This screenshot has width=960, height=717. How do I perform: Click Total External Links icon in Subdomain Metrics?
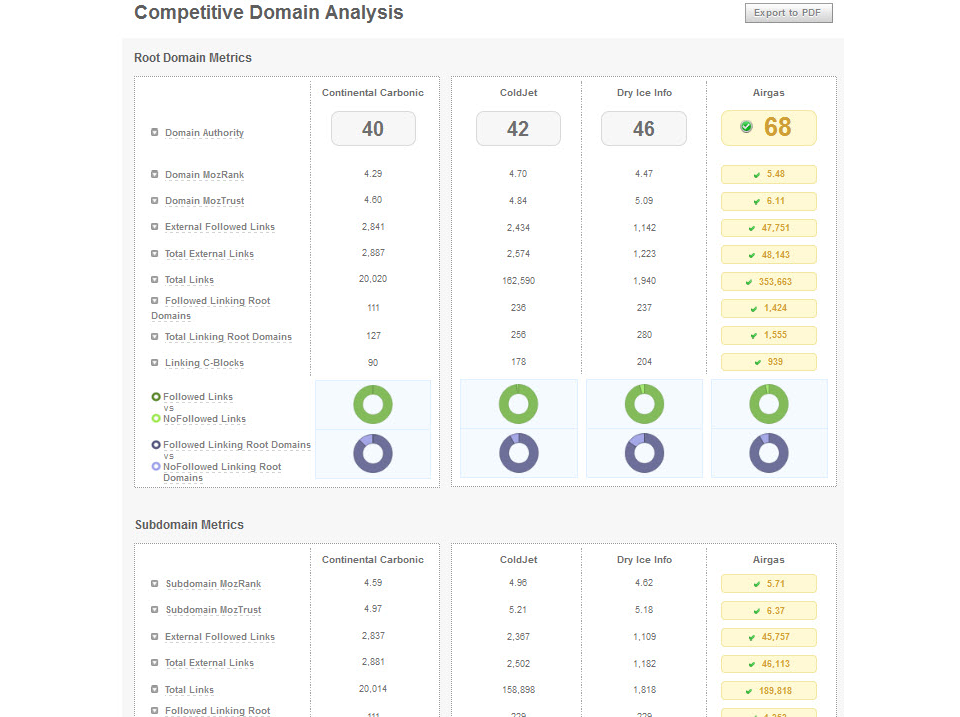pos(154,663)
